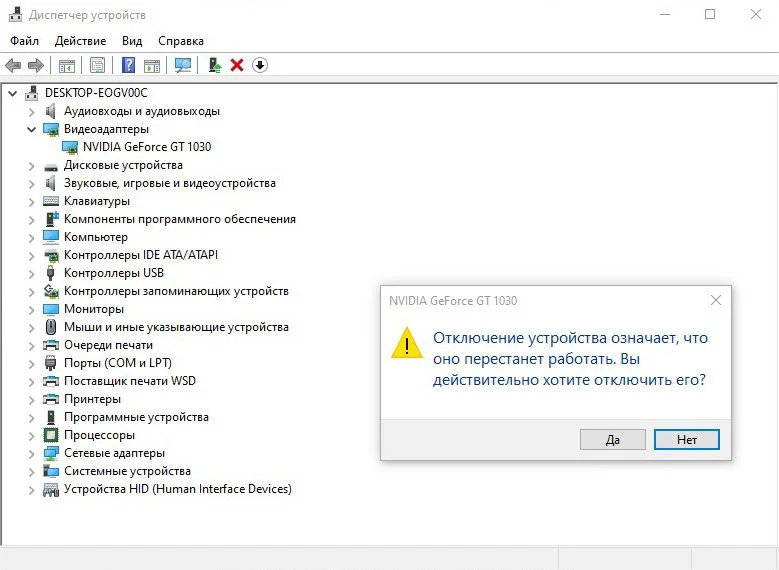Close the NVIDIA GeForce GT 1030 dialog
Viewport: 779px width, 570px height.
(716, 300)
